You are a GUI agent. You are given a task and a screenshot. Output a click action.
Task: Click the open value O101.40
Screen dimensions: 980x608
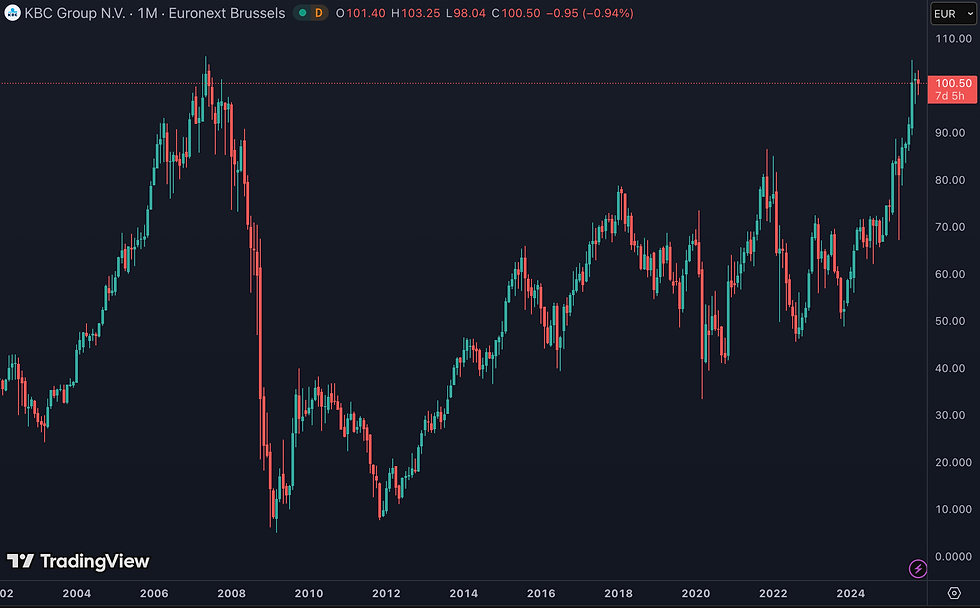(x=361, y=13)
